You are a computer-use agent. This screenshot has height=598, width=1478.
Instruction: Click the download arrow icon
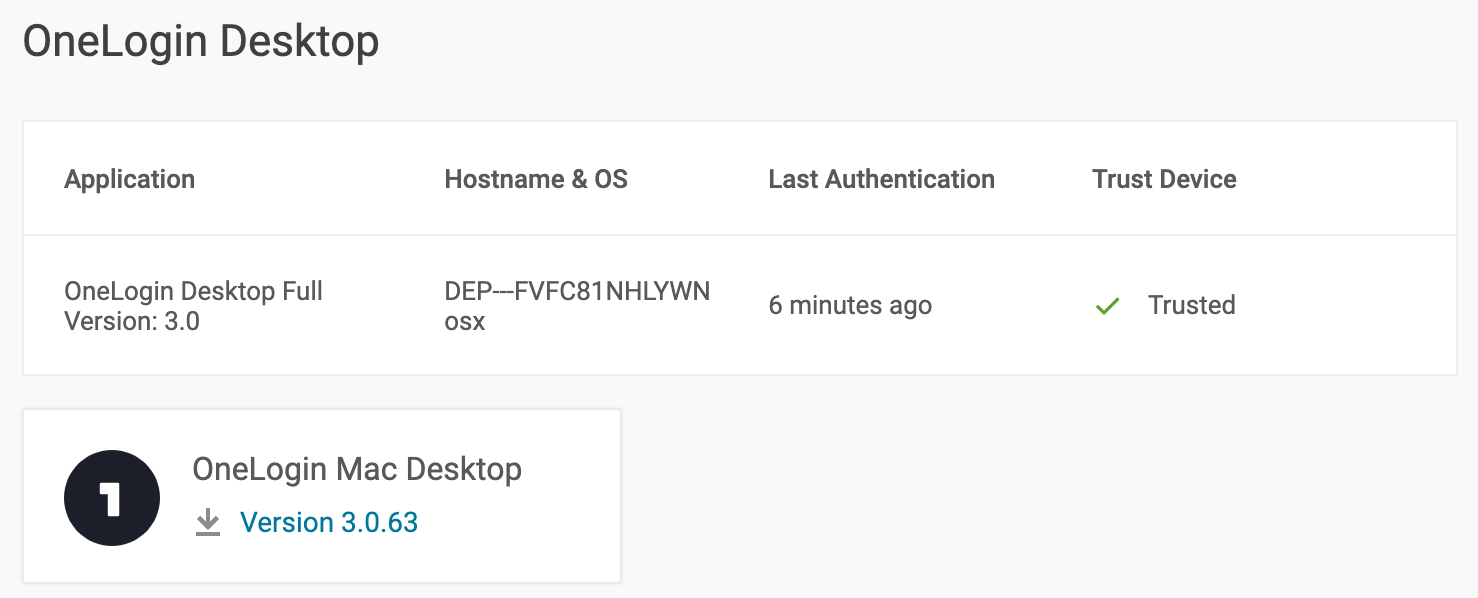tap(208, 523)
